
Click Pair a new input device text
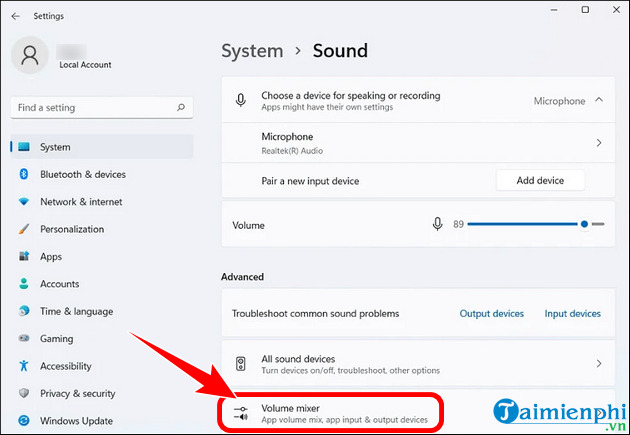[x=310, y=181]
